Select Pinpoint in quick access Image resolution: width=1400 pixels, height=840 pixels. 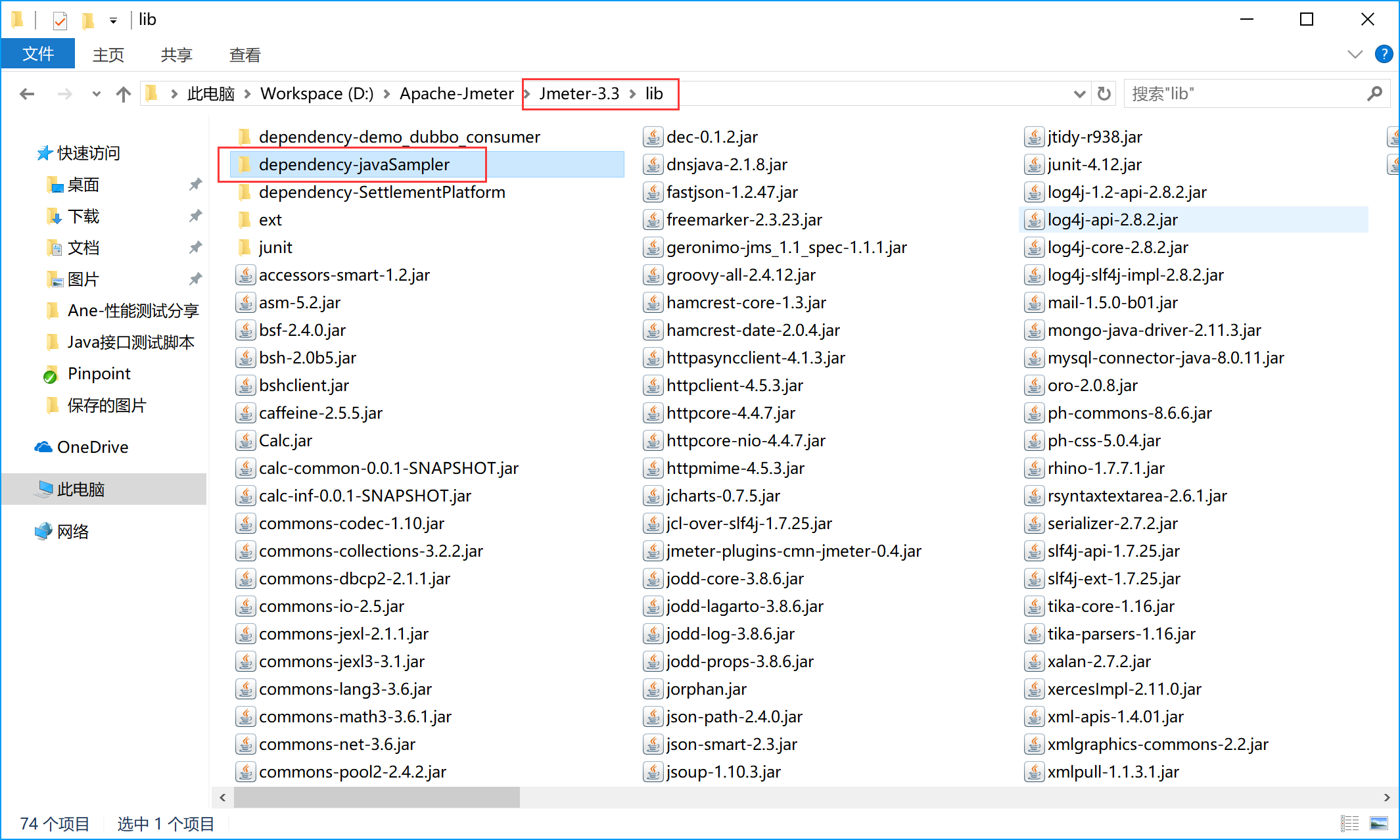pos(99,373)
